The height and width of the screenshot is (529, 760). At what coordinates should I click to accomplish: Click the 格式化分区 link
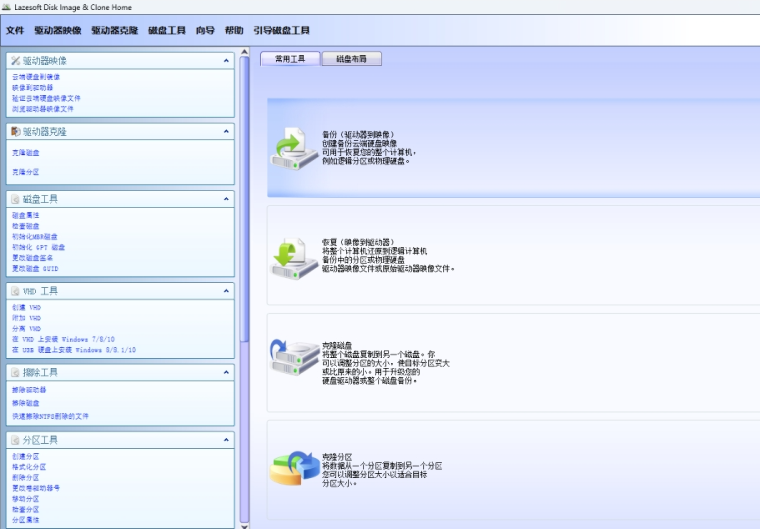(x=29, y=467)
